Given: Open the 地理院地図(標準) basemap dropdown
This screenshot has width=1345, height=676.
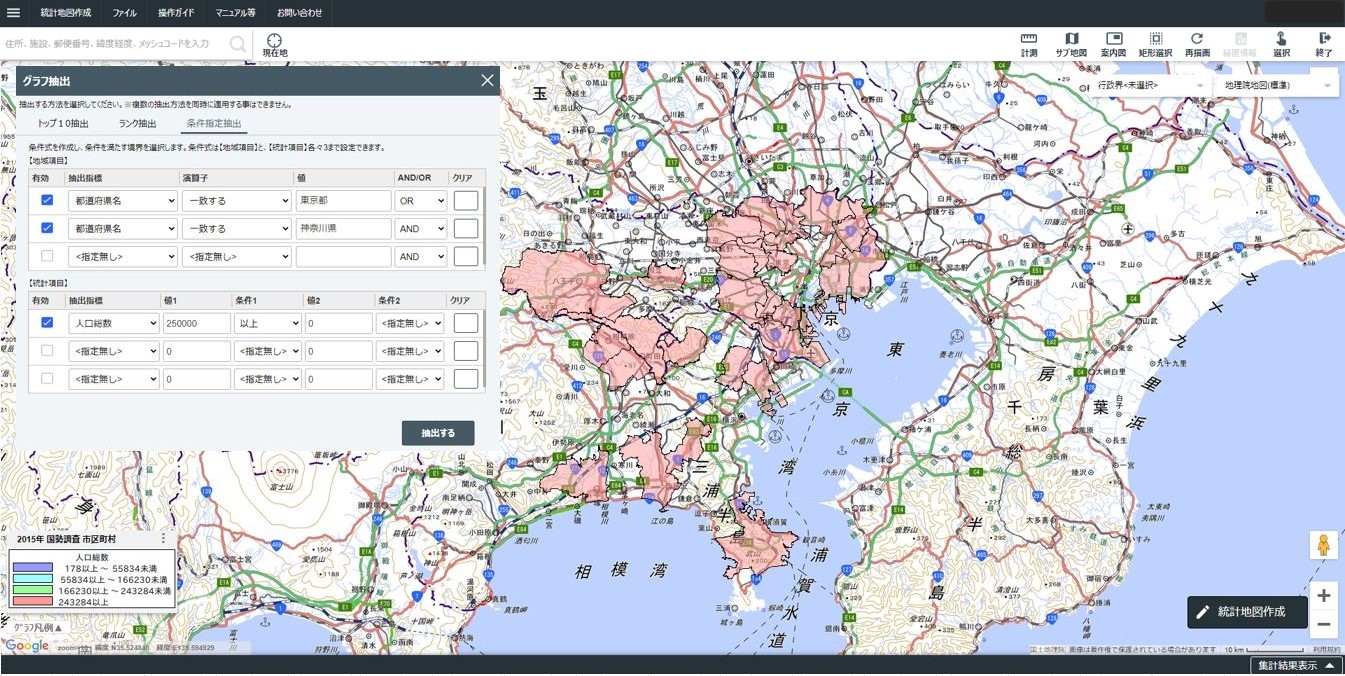Looking at the screenshot, I should coord(1277,85).
